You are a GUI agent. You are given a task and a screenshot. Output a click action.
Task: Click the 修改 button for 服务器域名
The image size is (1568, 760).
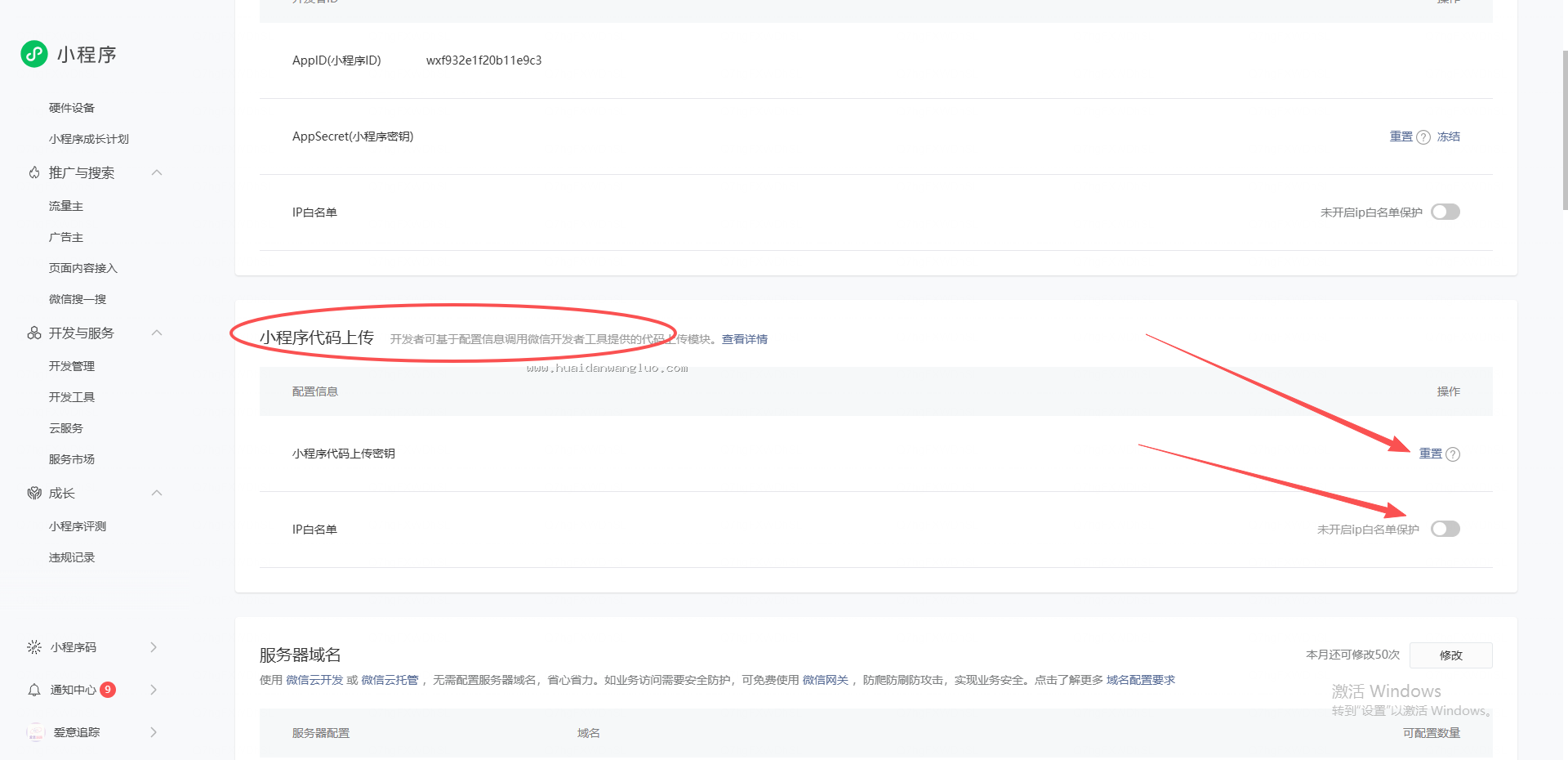[1451, 655]
